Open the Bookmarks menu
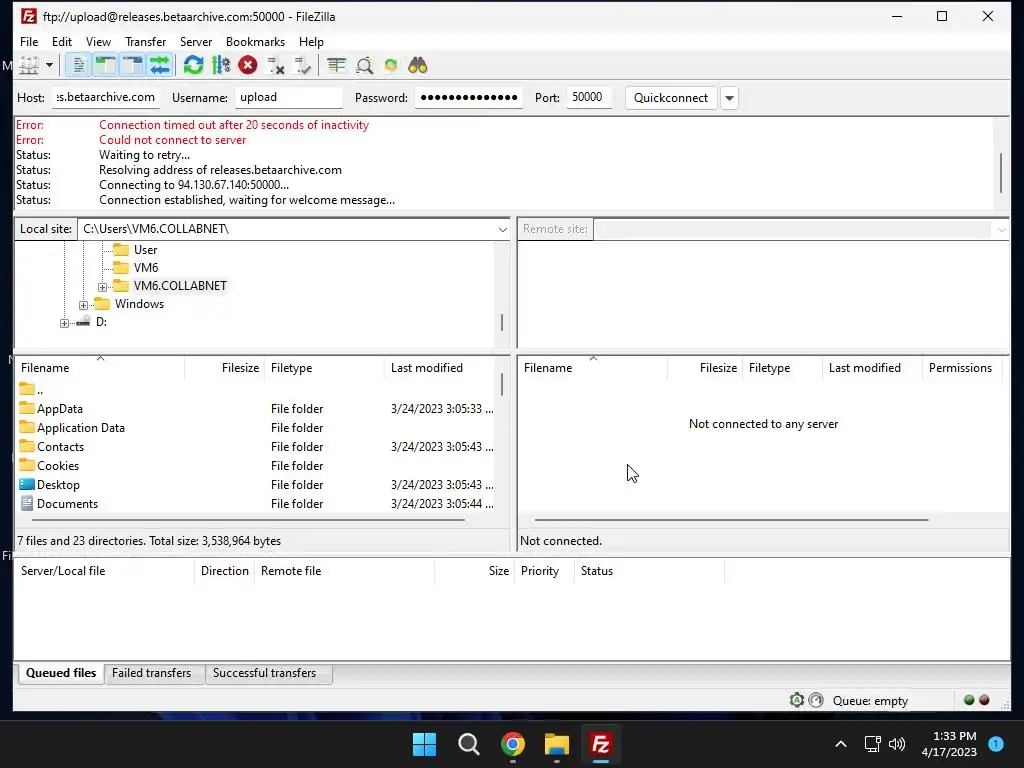Viewport: 1024px width, 768px height. pos(255,42)
